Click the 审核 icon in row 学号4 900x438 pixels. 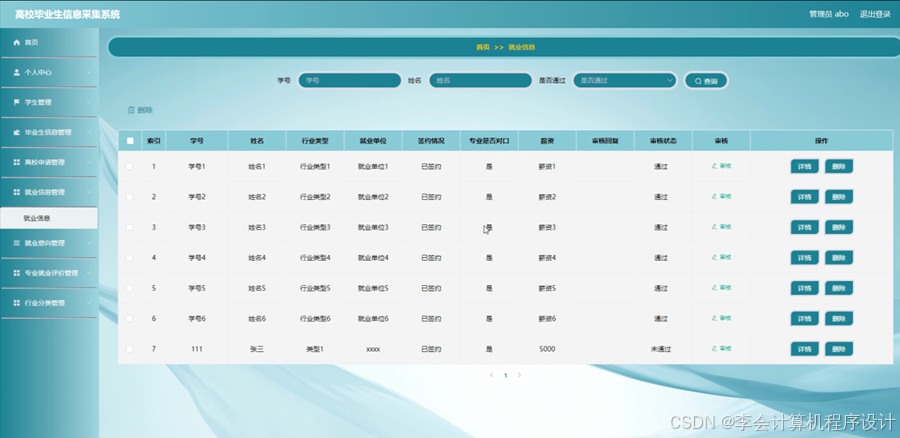click(715, 257)
